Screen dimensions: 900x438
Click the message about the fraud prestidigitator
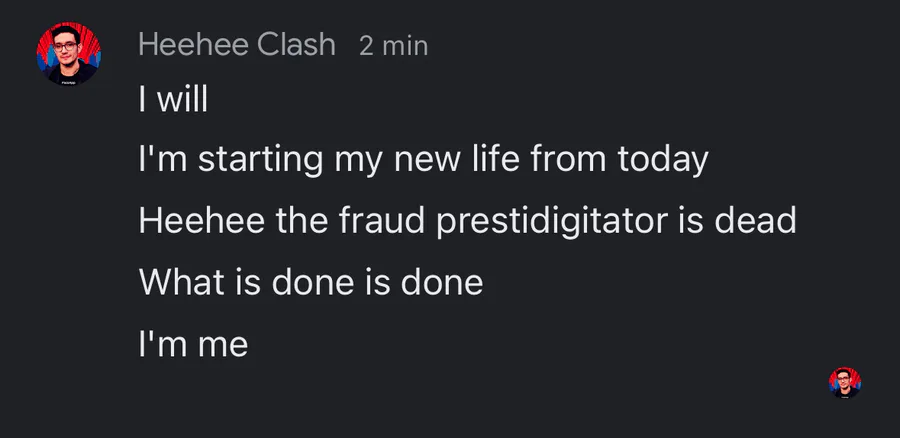pyautogui.click(x=467, y=221)
